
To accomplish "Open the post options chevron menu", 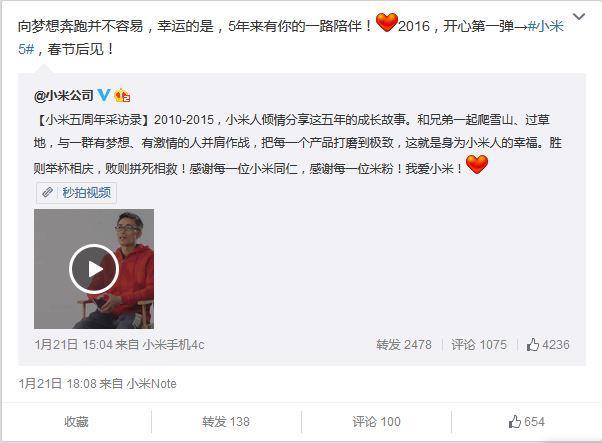I will [579, 17].
